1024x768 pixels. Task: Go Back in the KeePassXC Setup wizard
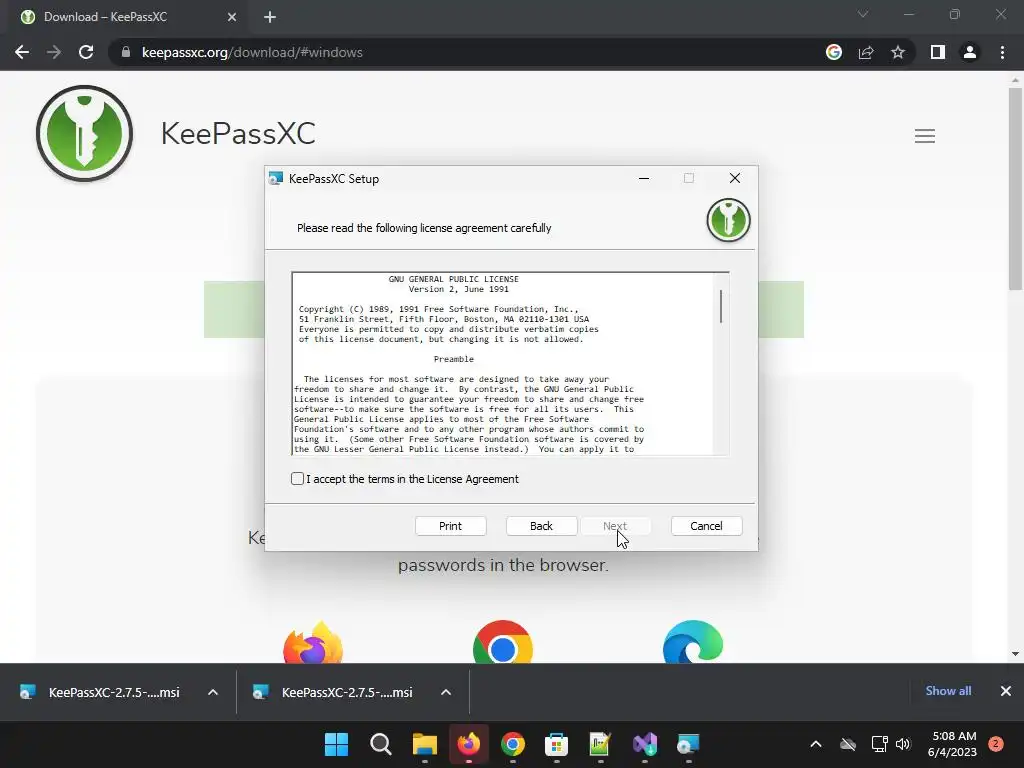point(541,526)
